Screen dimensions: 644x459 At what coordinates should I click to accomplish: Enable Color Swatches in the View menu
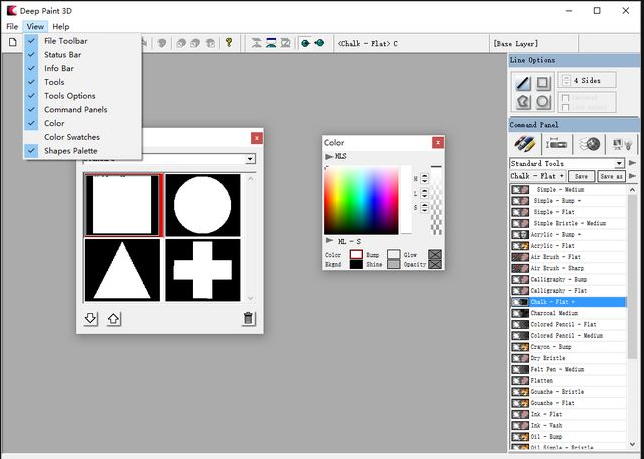click(x=71, y=137)
